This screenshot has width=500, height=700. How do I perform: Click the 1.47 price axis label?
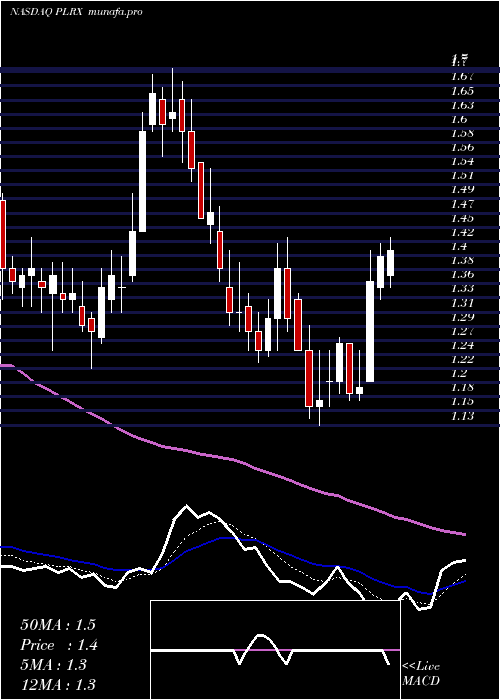coord(462,204)
